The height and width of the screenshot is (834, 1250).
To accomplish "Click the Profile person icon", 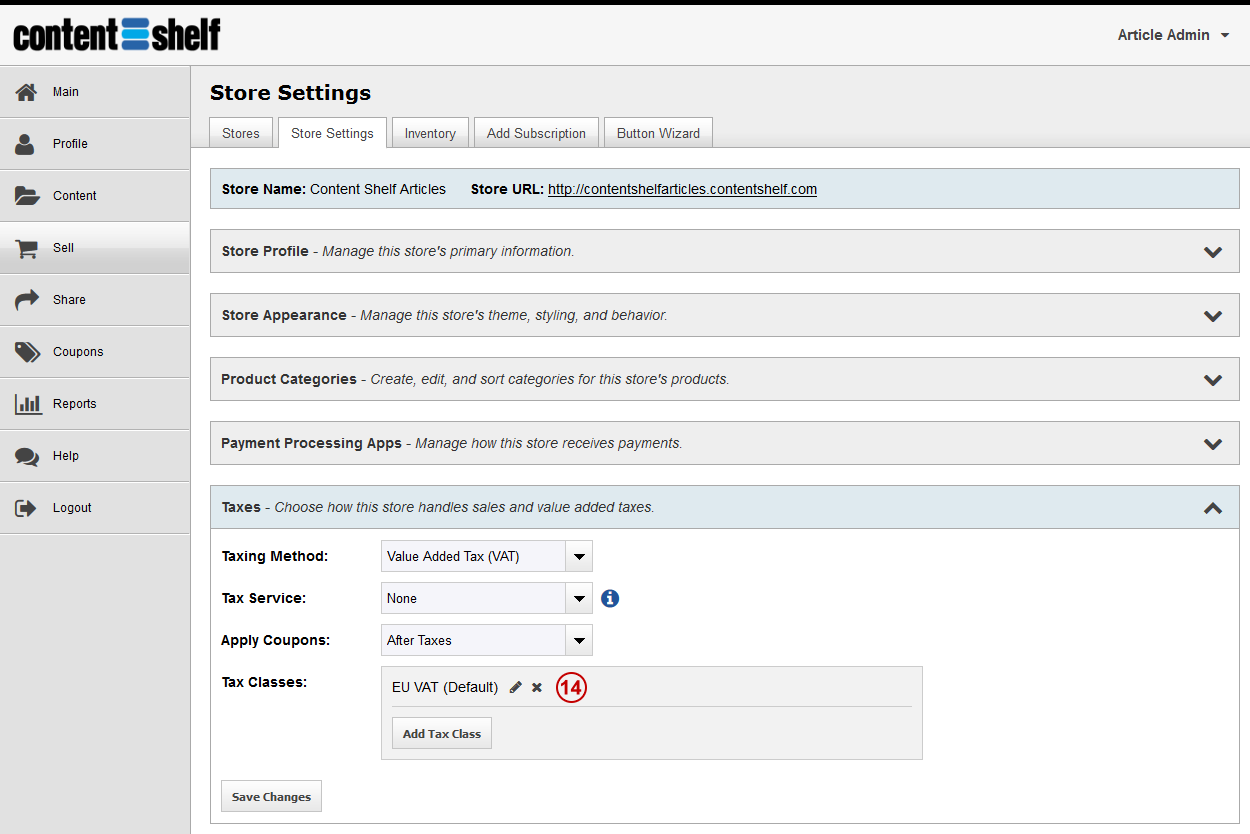I will point(26,144).
